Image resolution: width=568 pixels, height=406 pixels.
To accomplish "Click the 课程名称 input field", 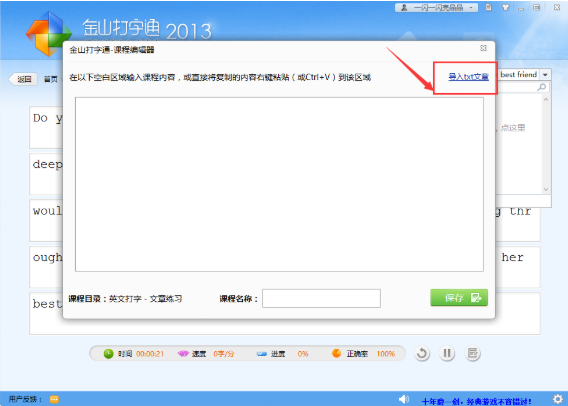I will click(321, 298).
